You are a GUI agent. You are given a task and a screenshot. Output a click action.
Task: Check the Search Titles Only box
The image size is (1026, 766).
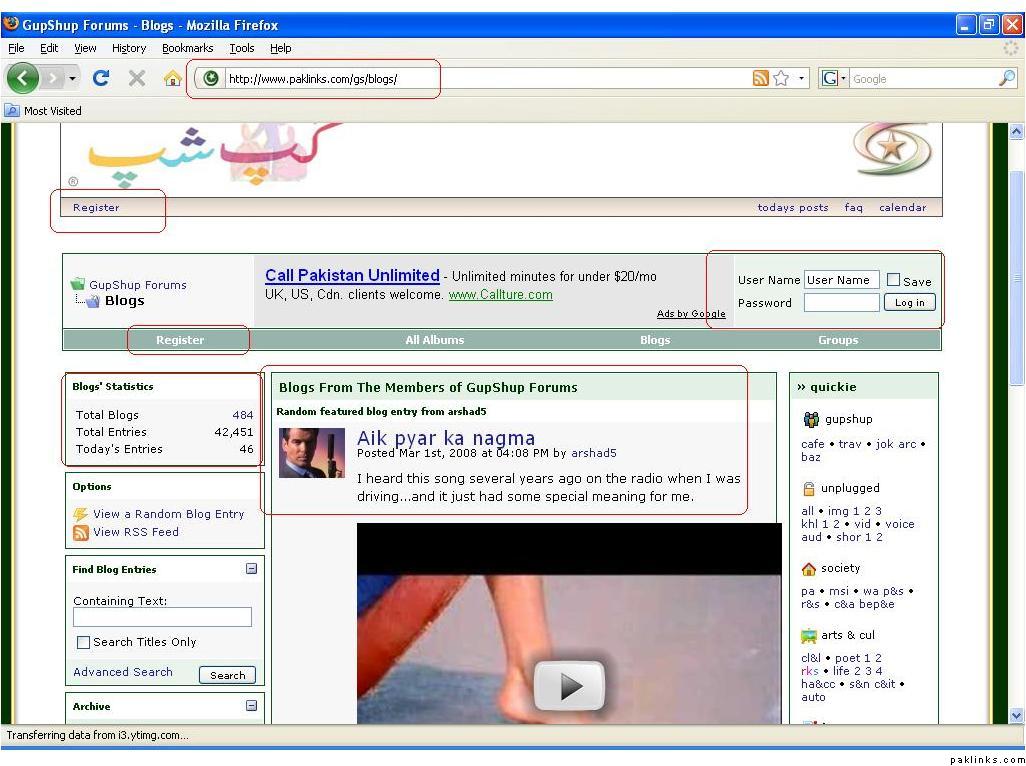point(84,642)
